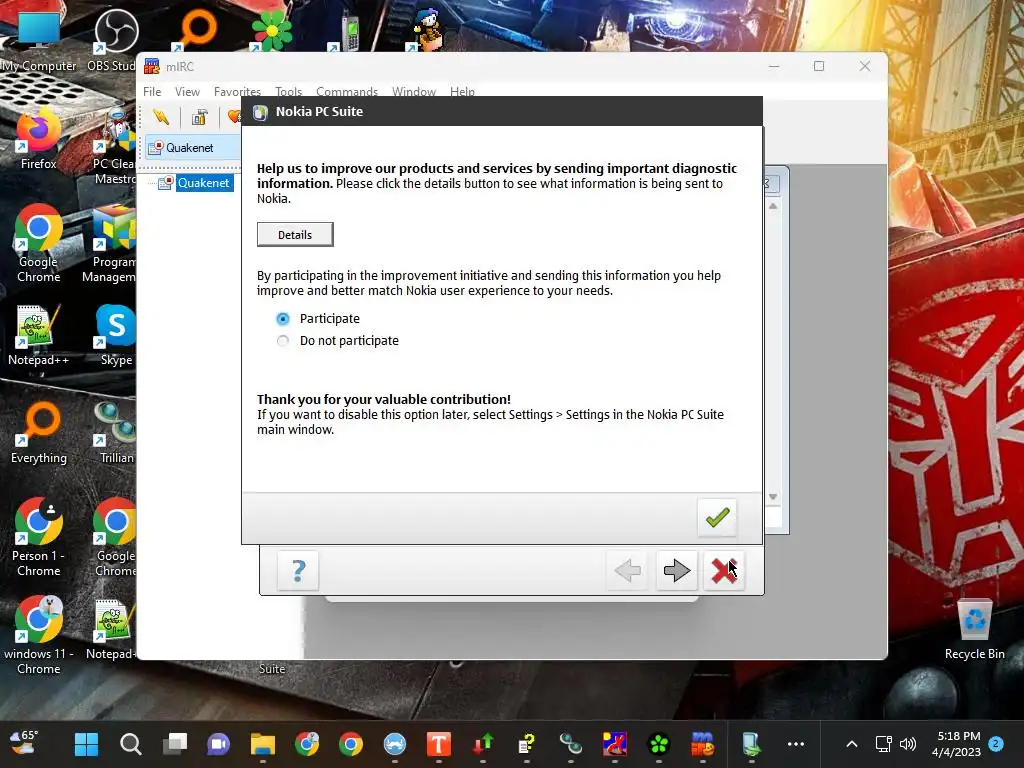
Task: Click the grayed back arrow button
Action: tap(628, 570)
